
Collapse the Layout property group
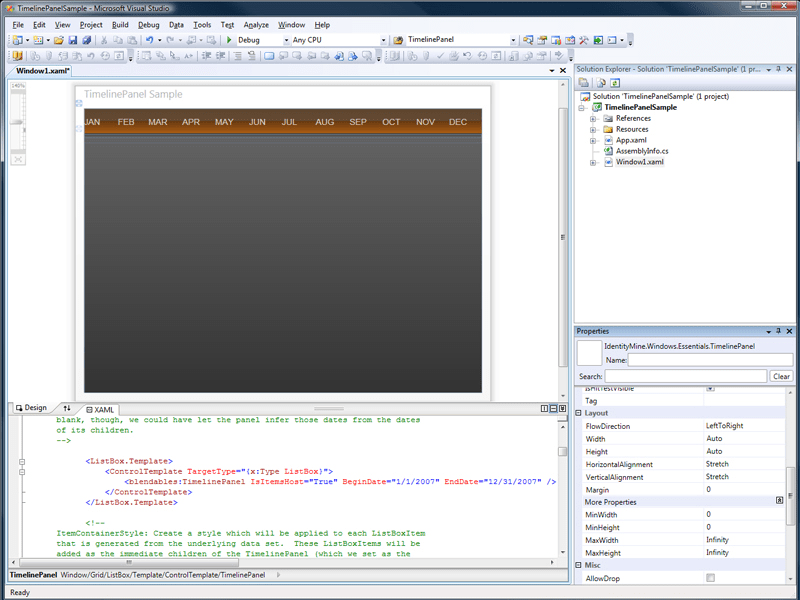(x=579, y=413)
